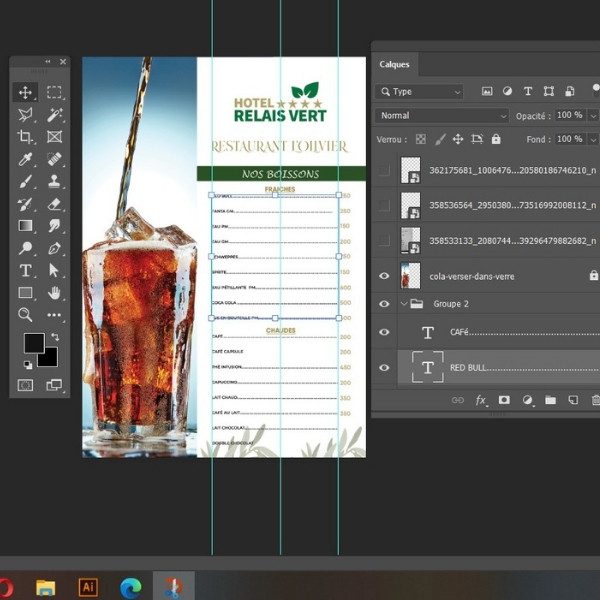Image resolution: width=600 pixels, height=600 pixels.
Task: Hide the cola-verser-dans-verre layer
Action: pos(384,275)
